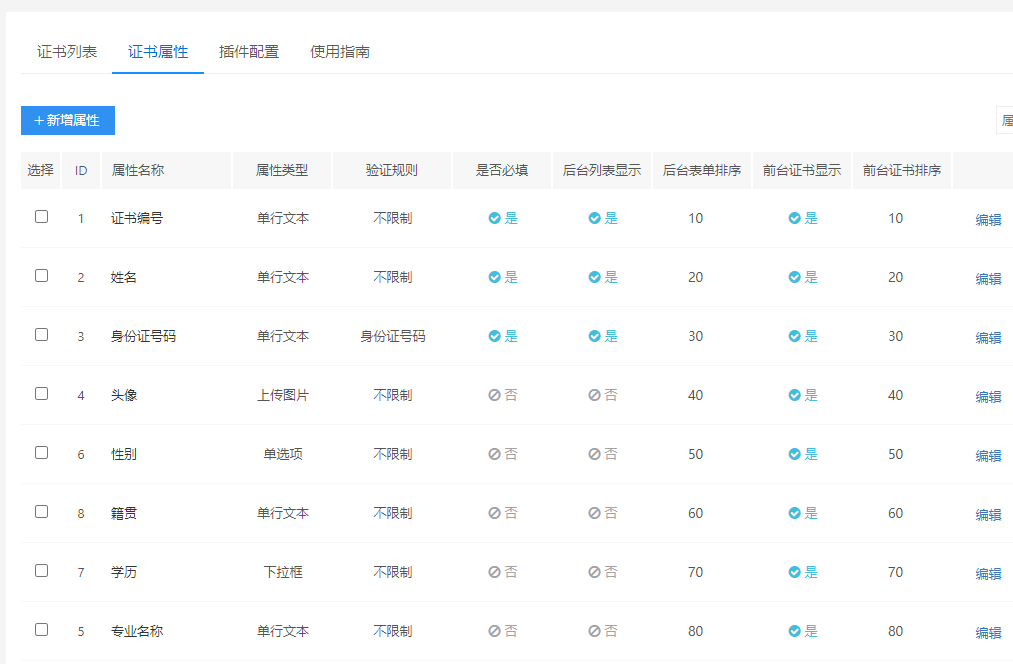
Task: Select the 证书属性 tab
Action: point(158,52)
